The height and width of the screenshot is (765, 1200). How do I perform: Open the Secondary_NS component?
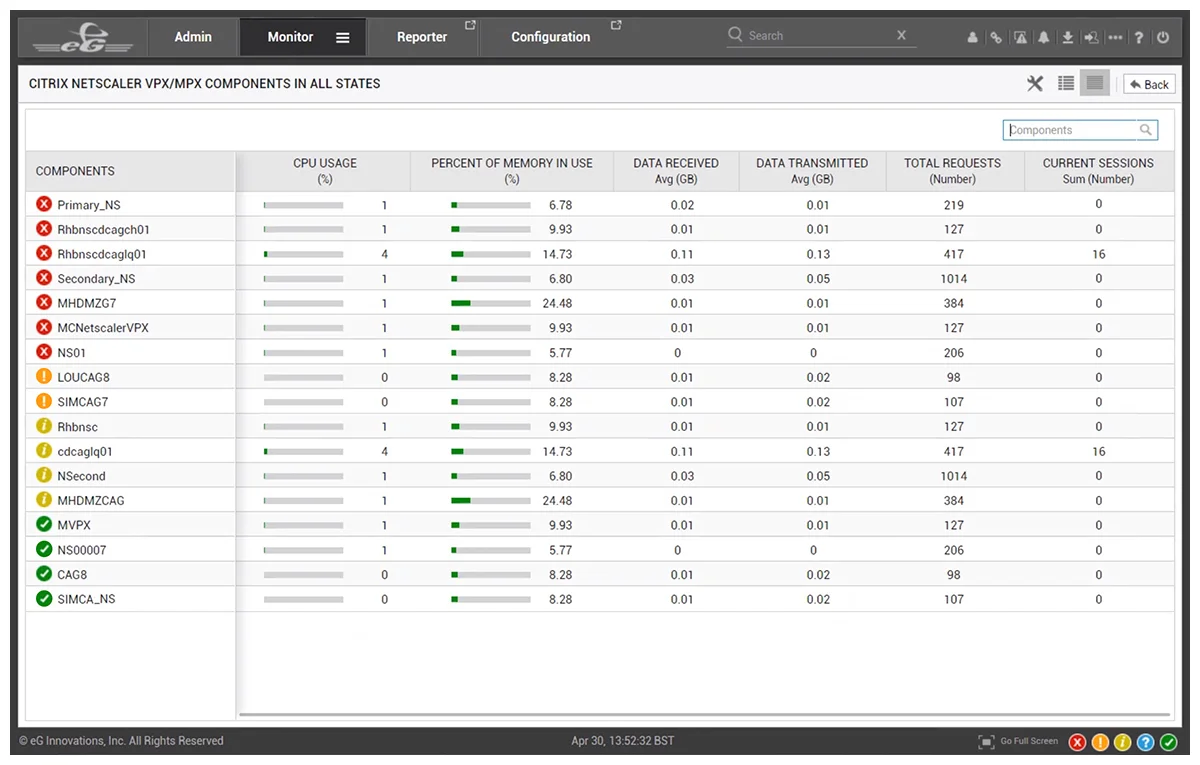coord(96,279)
